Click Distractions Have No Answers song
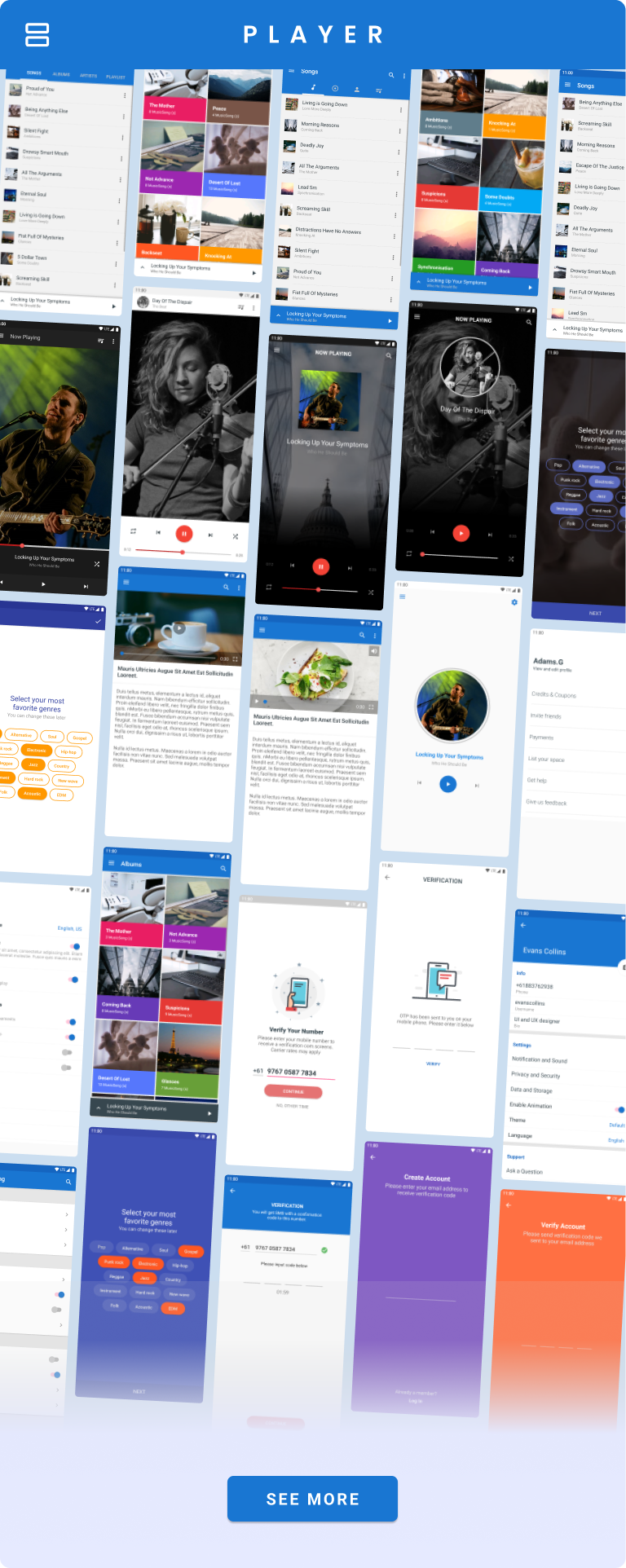This screenshot has width=626, height=1568. pos(336,231)
